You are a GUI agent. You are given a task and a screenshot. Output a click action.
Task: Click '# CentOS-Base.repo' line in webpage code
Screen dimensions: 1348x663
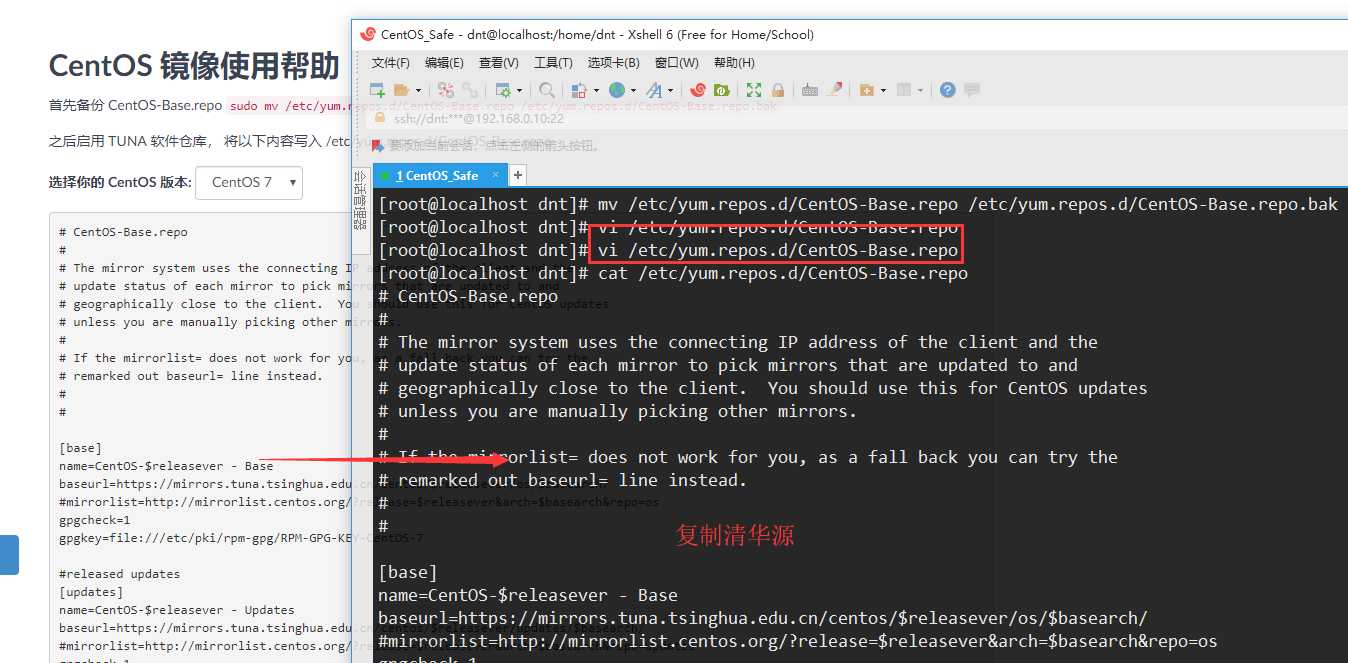[x=123, y=232]
